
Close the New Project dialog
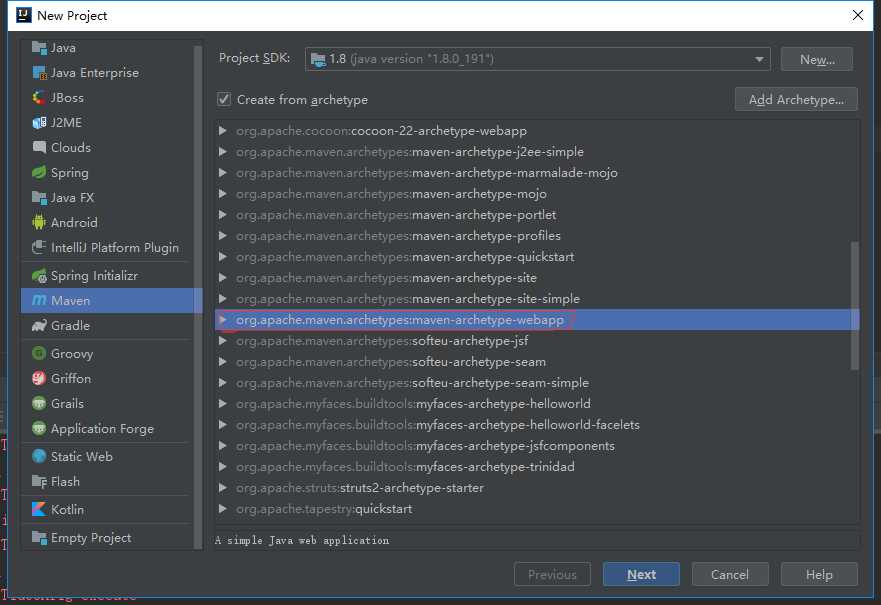click(x=857, y=15)
